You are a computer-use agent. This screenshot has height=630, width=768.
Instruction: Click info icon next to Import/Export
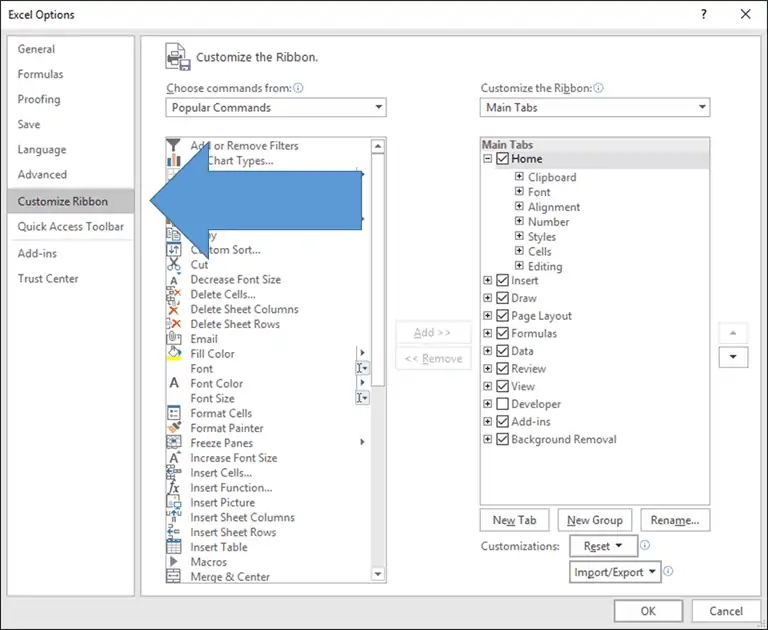(668, 571)
